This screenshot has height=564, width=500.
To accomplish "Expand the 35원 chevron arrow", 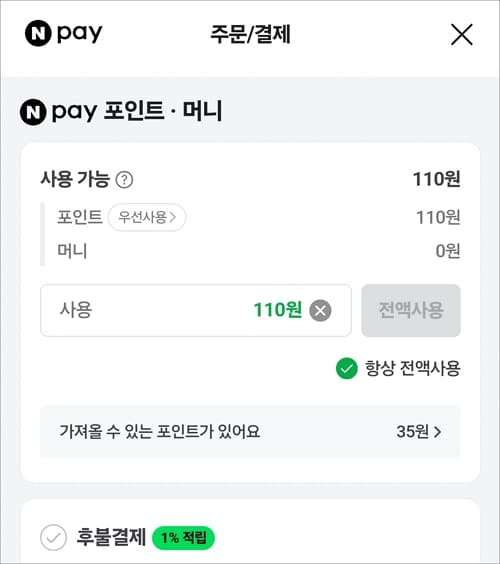I will [x=437, y=432].
